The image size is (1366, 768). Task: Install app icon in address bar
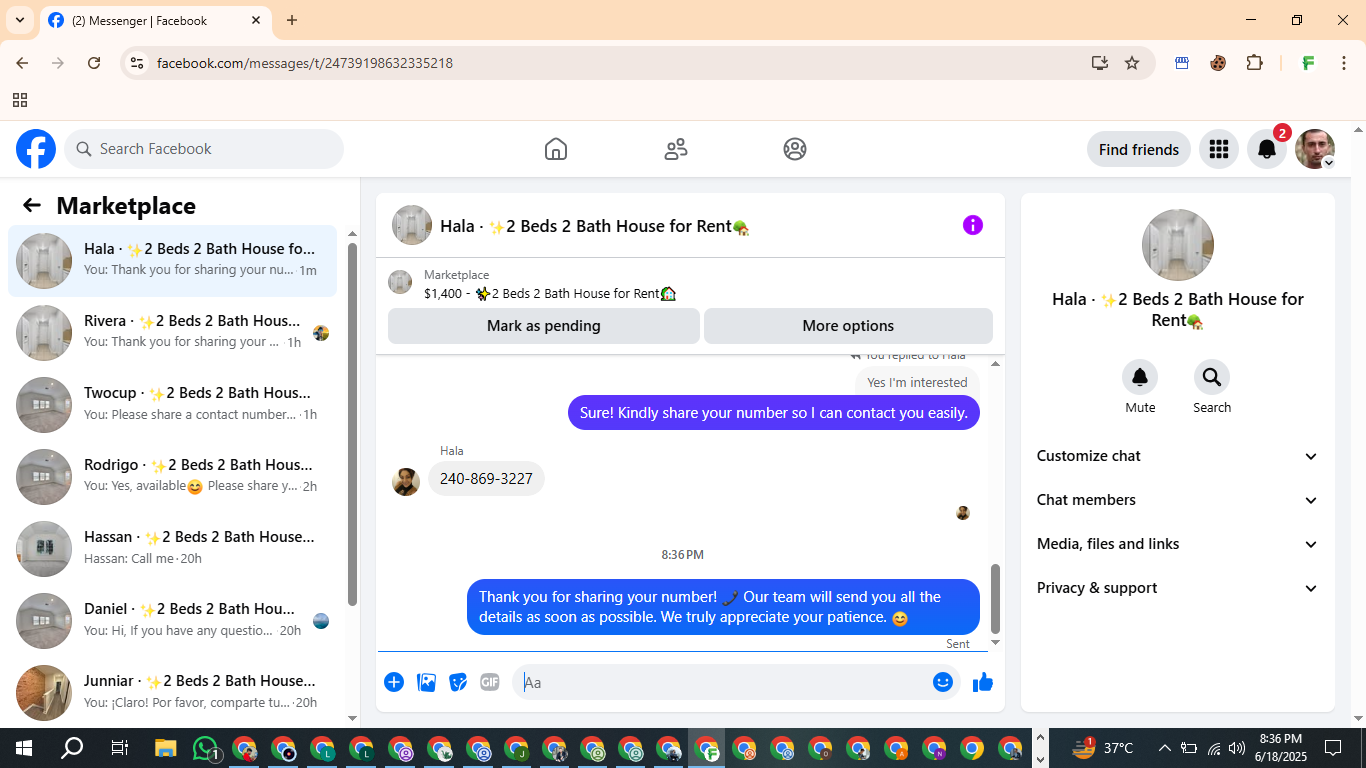tap(1100, 63)
